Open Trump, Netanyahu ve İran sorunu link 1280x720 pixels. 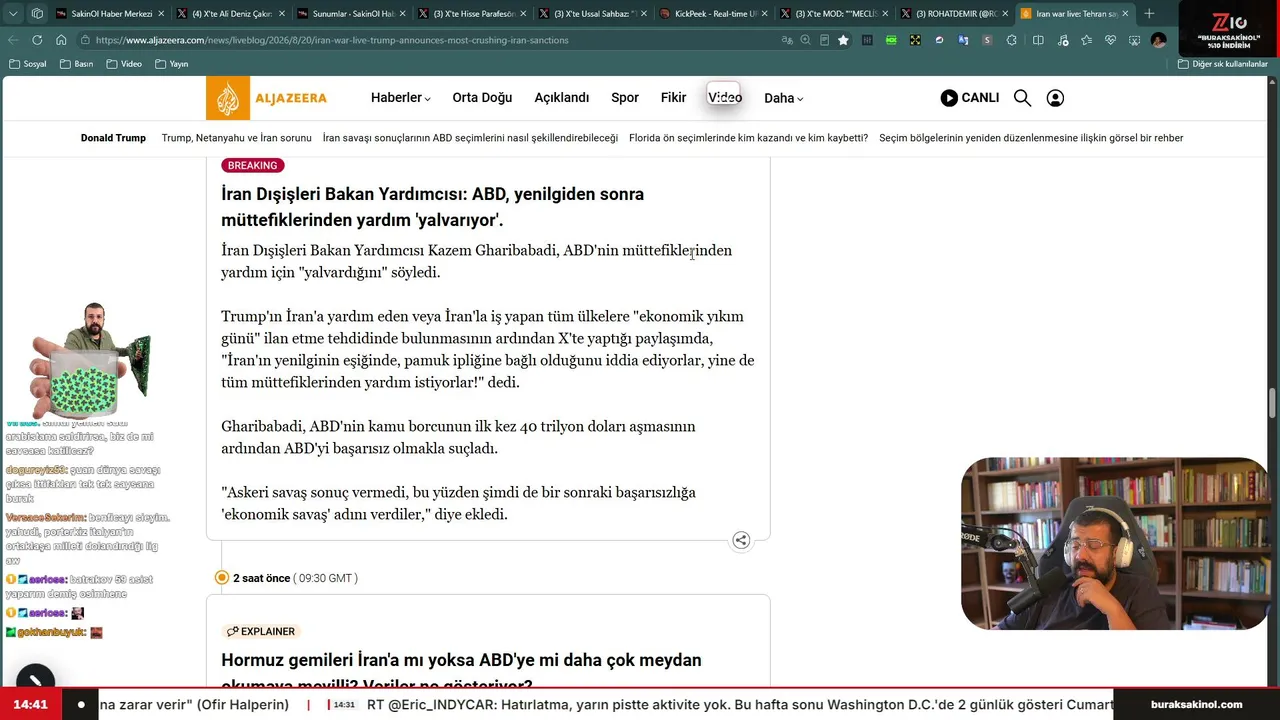coord(236,138)
